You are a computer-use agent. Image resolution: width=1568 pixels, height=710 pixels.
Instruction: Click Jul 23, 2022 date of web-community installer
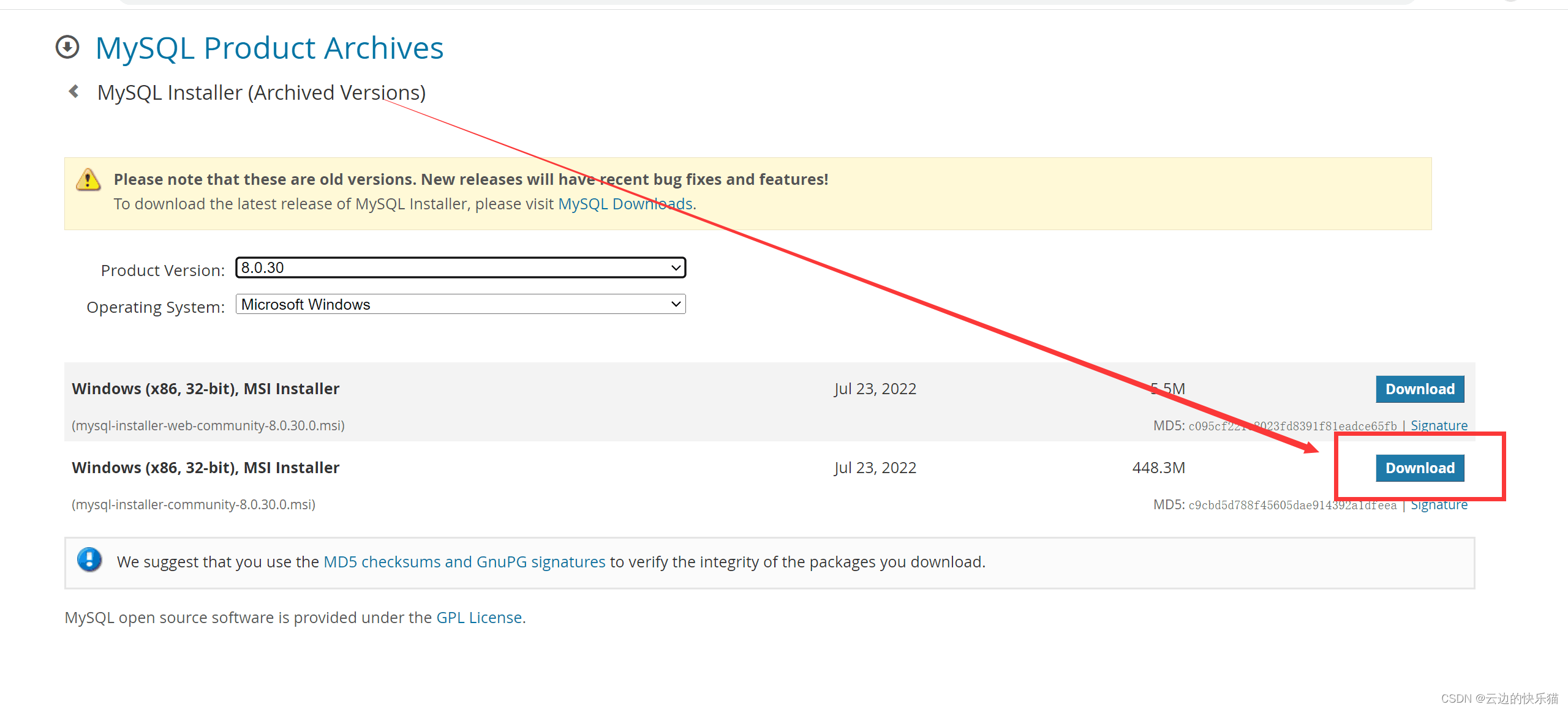coord(875,389)
